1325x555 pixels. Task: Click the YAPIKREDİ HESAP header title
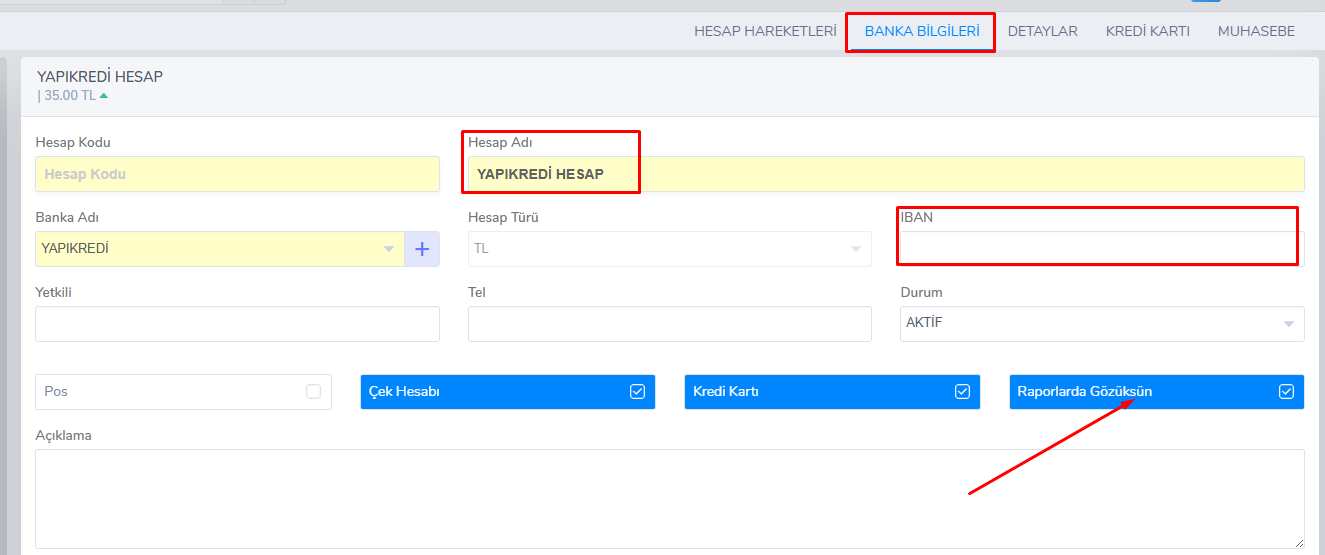[x=100, y=77]
